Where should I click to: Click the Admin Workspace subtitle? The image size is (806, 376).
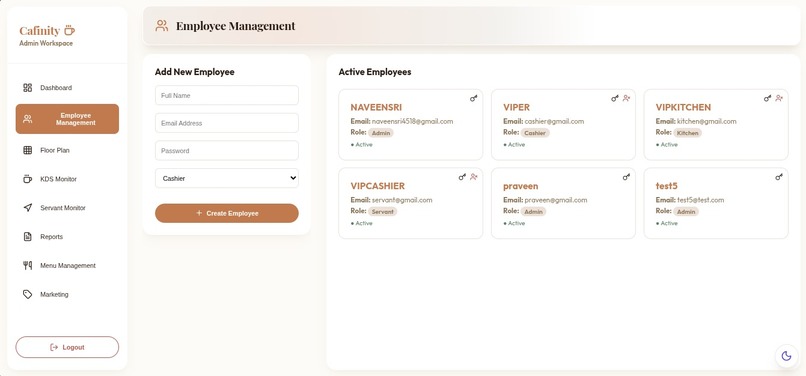(46, 44)
